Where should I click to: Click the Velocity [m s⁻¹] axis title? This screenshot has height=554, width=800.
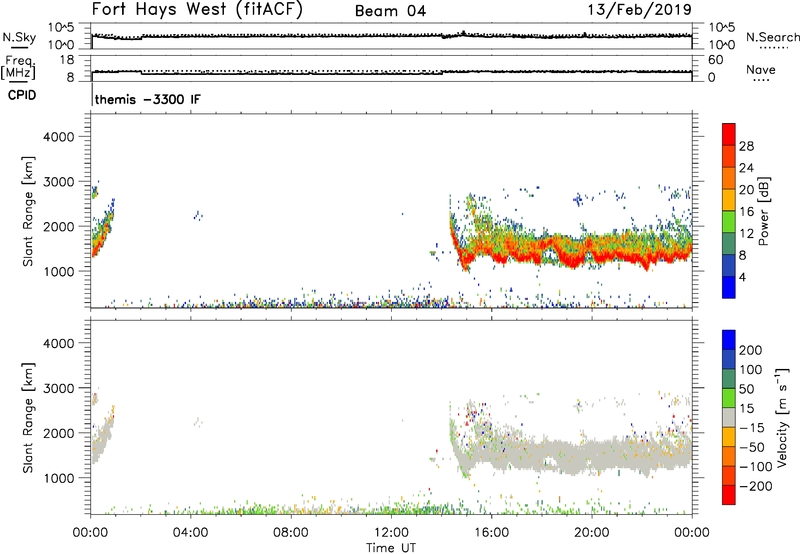point(782,417)
